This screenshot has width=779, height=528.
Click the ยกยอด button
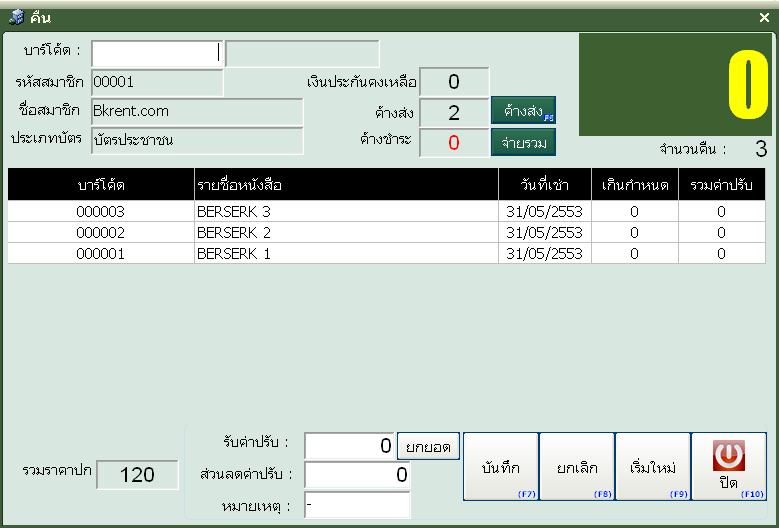(428, 446)
